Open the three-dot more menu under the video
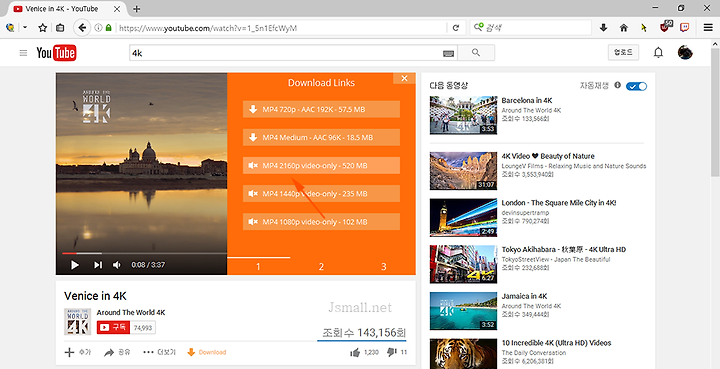The height and width of the screenshot is (369, 720). 148,352
